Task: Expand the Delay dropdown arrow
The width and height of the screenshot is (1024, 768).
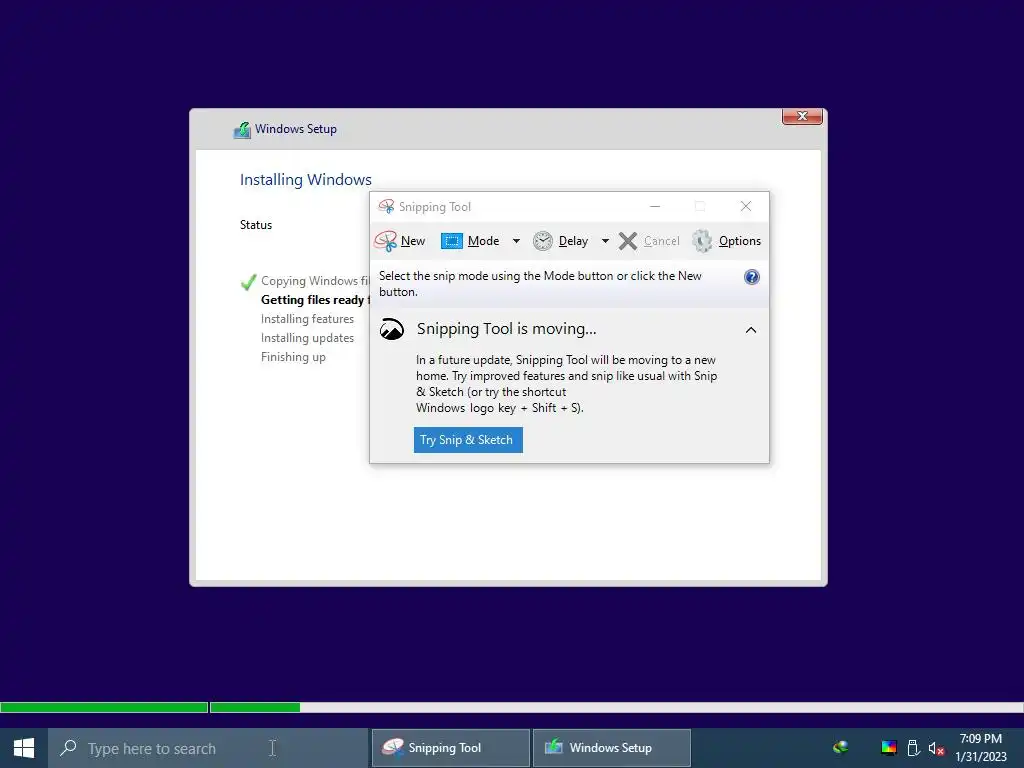Action: (605, 241)
